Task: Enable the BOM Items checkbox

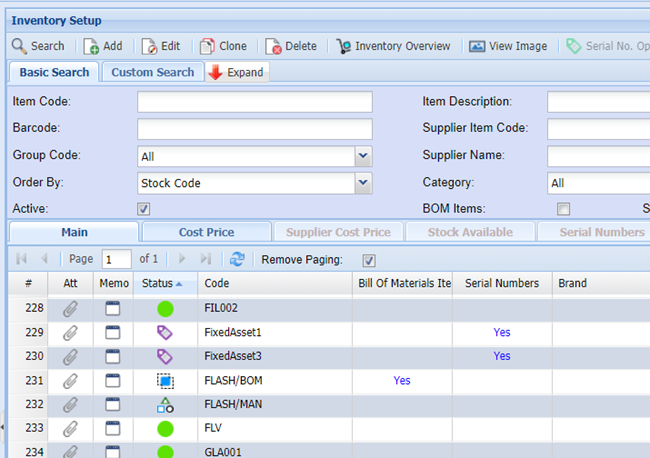Action: (563, 209)
